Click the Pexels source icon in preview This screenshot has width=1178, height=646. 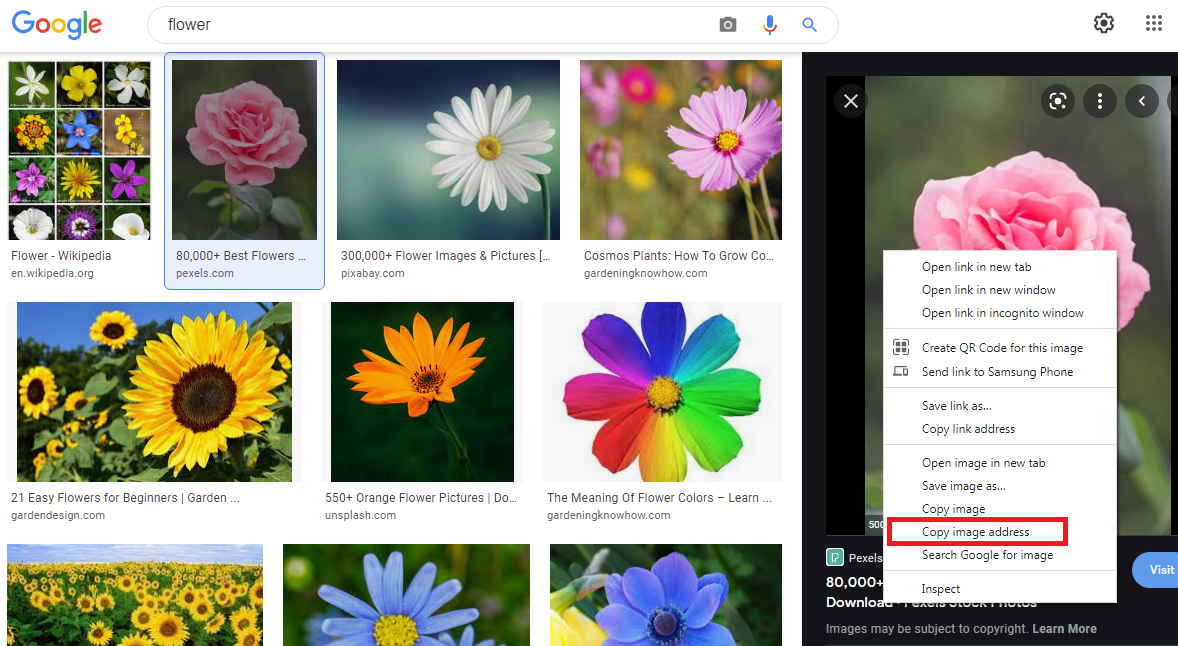point(835,557)
